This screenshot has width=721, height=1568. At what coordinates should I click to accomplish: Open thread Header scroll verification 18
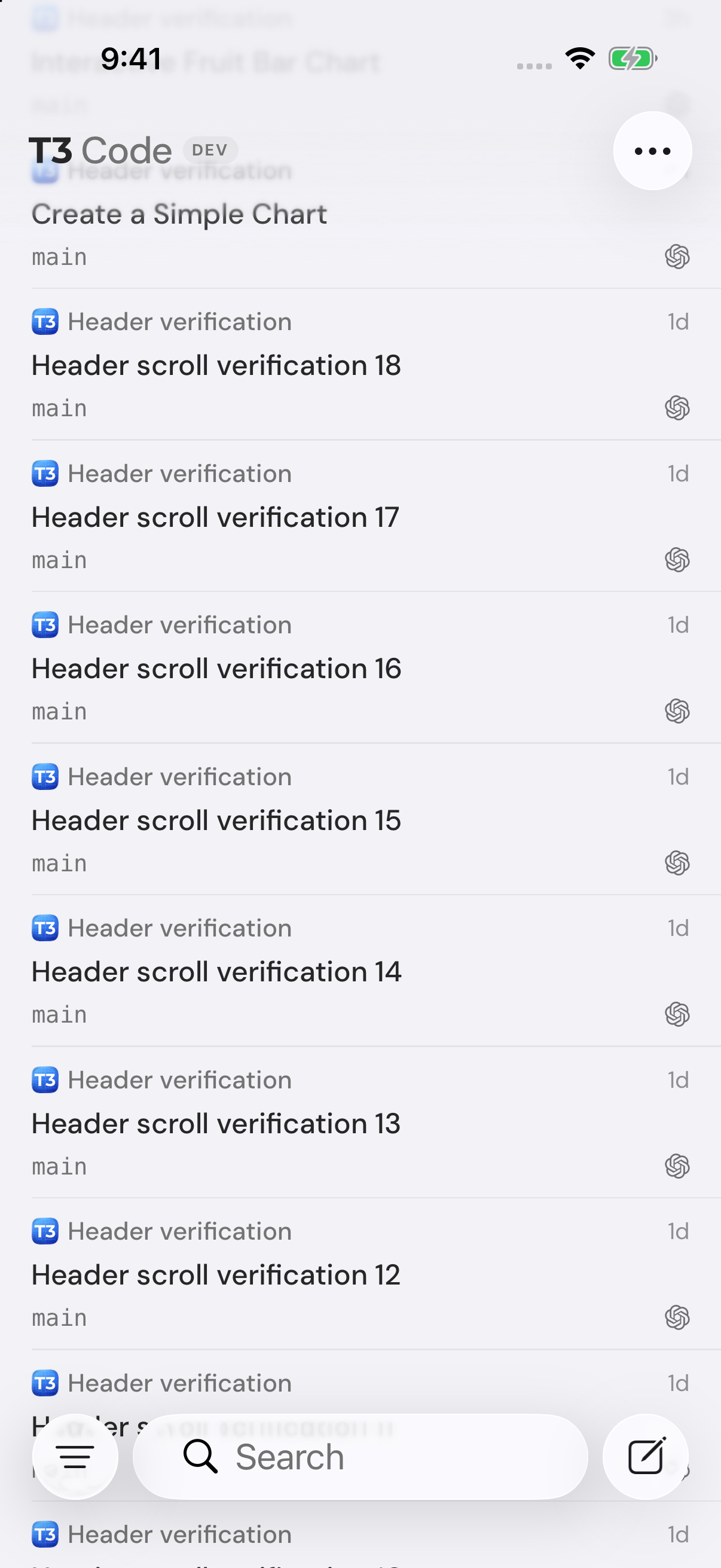point(360,365)
